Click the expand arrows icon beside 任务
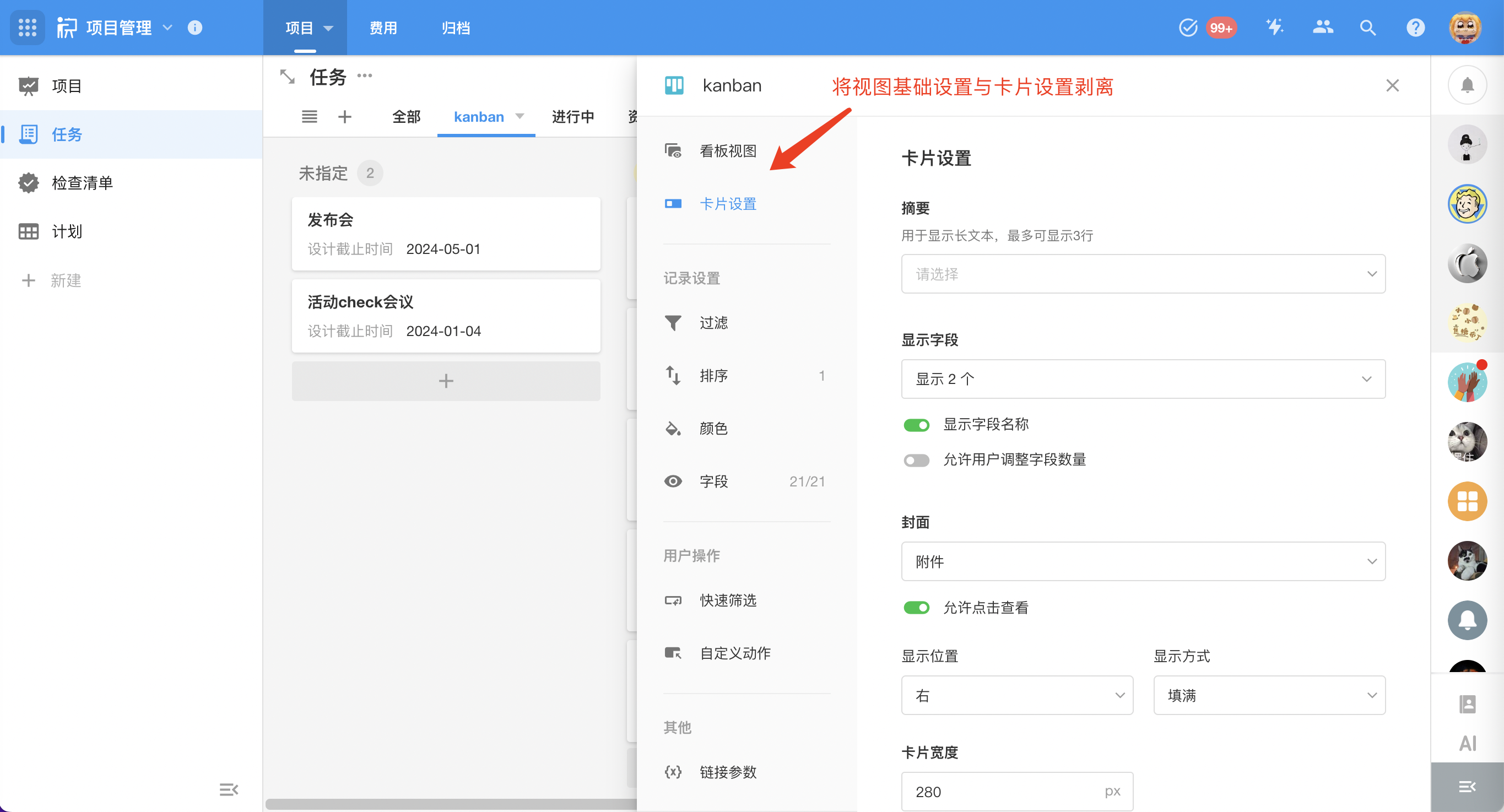The width and height of the screenshot is (1504, 812). click(x=287, y=77)
